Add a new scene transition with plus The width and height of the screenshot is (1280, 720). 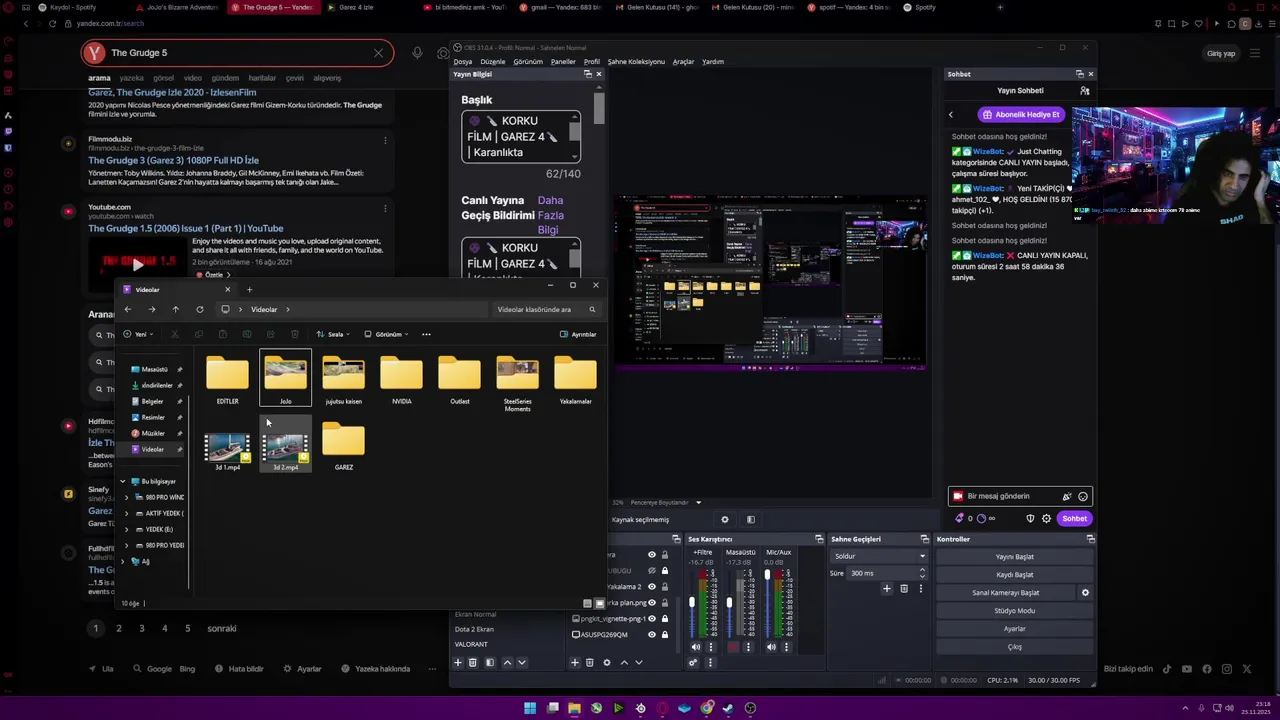[x=886, y=588]
